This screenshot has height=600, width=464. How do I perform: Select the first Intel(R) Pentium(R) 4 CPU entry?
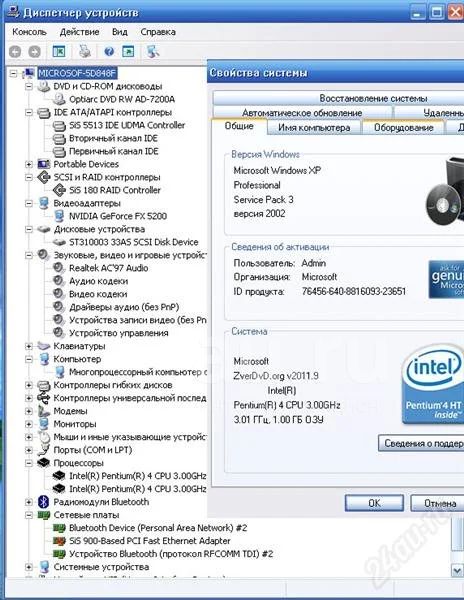click(137, 476)
